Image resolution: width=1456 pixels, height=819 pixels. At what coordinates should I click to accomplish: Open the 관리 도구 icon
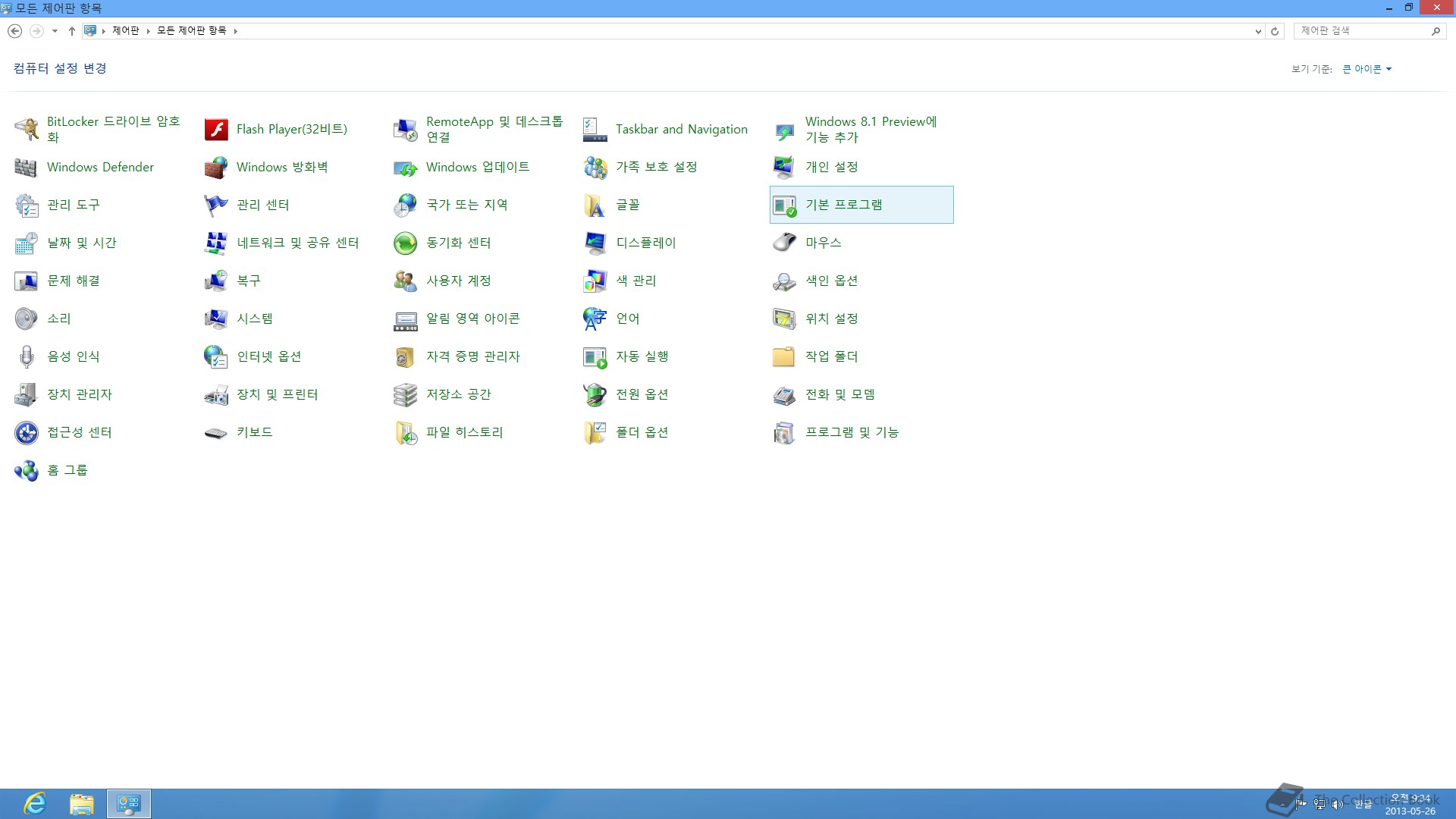[27, 205]
